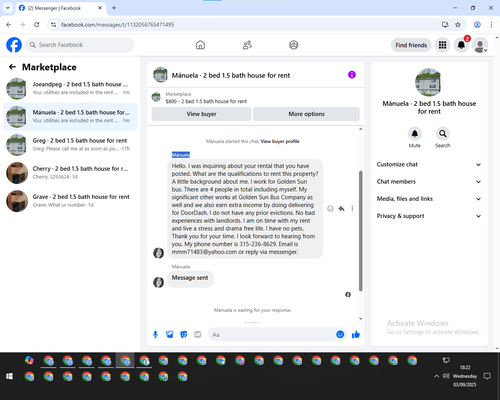The height and width of the screenshot is (400, 500).
Task: Open the apps grid menu icon
Action: (442, 45)
